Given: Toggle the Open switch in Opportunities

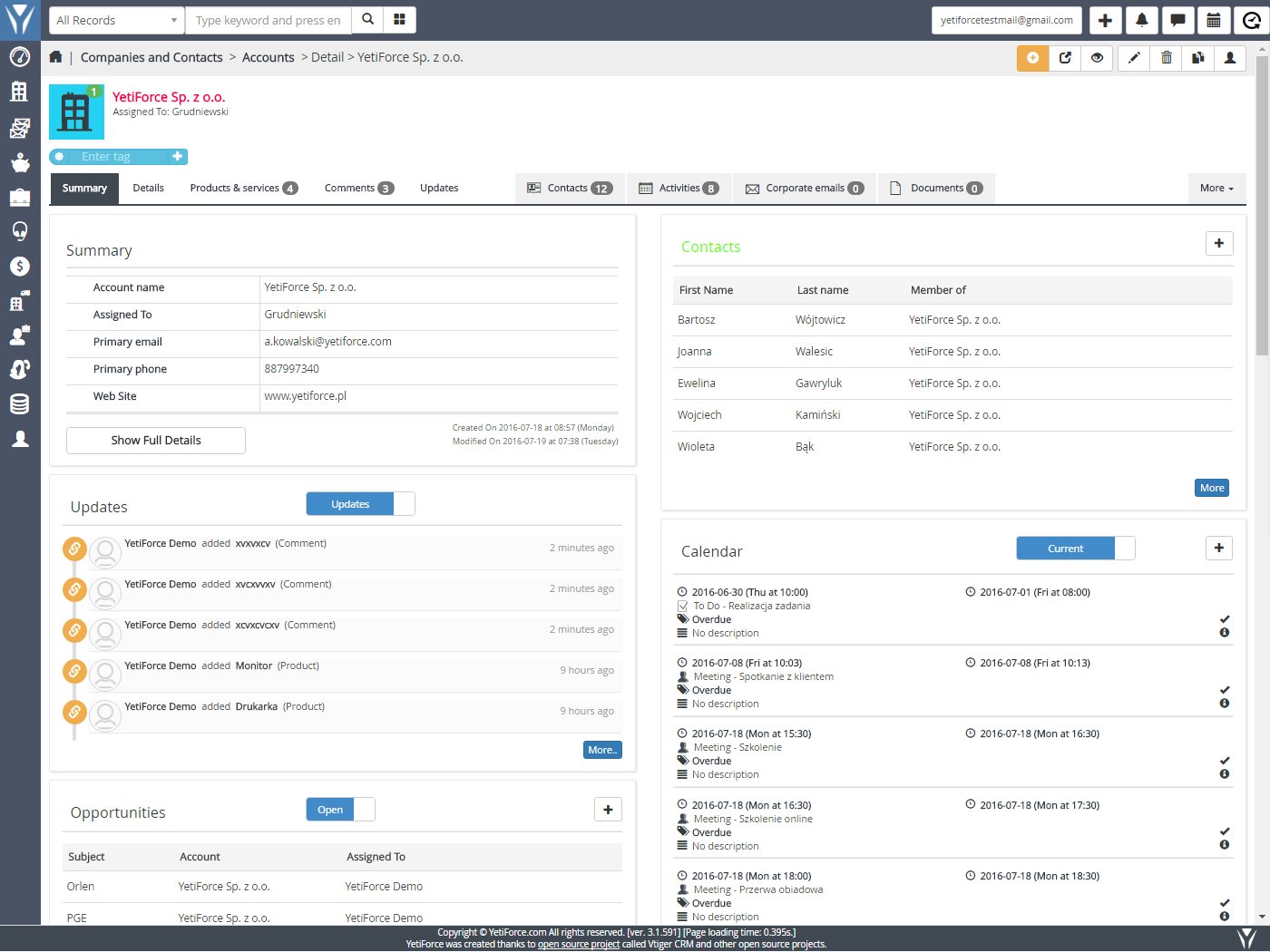Looking at the screenshot, I should point(340,810).
